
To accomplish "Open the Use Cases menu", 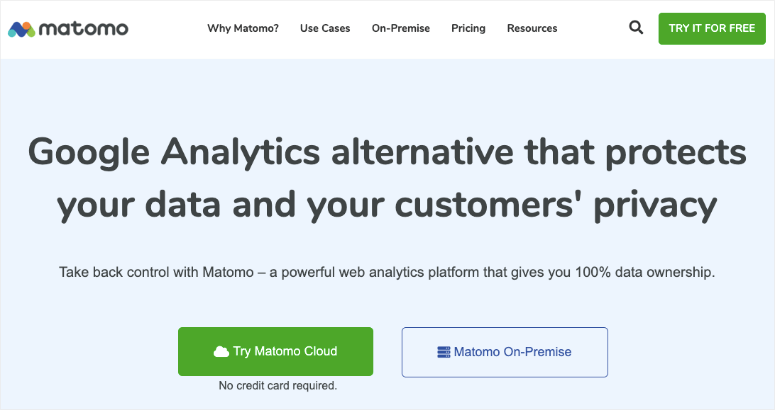I will coord(325,28).
